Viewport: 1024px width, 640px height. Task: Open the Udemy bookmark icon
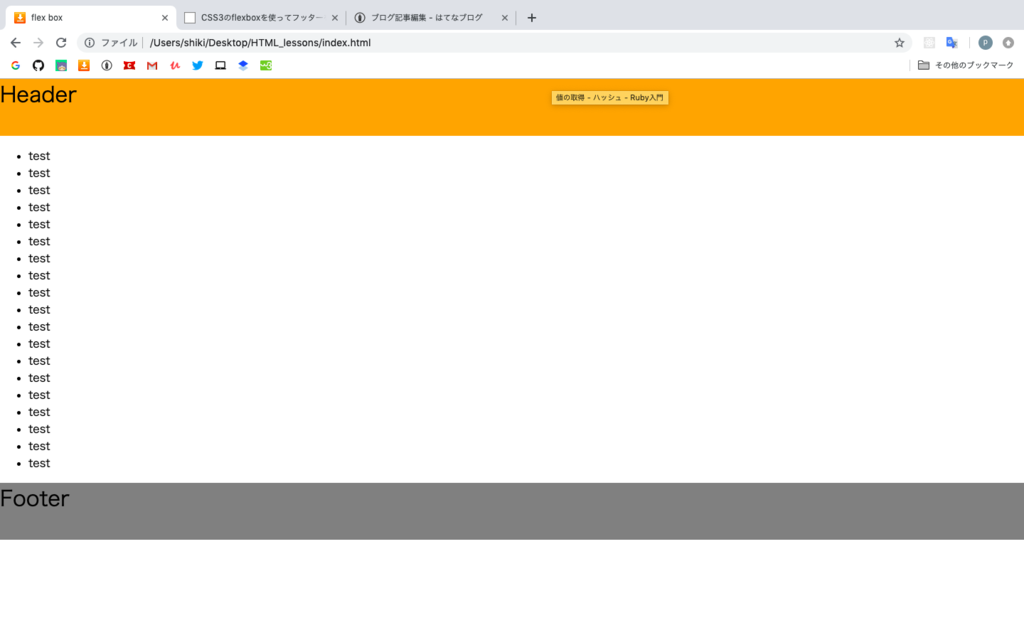[x=174, y=65]
